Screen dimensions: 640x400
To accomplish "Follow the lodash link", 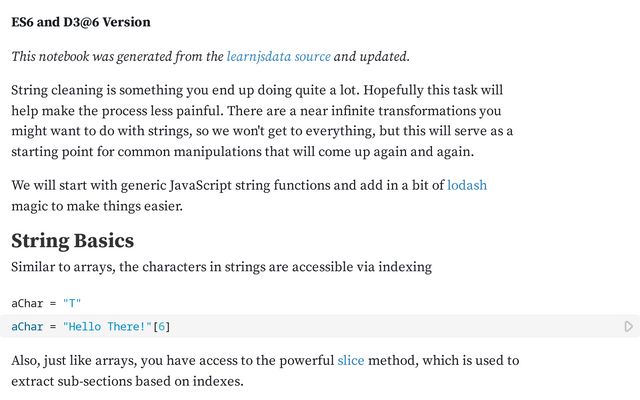I will [x=466, y=185].
